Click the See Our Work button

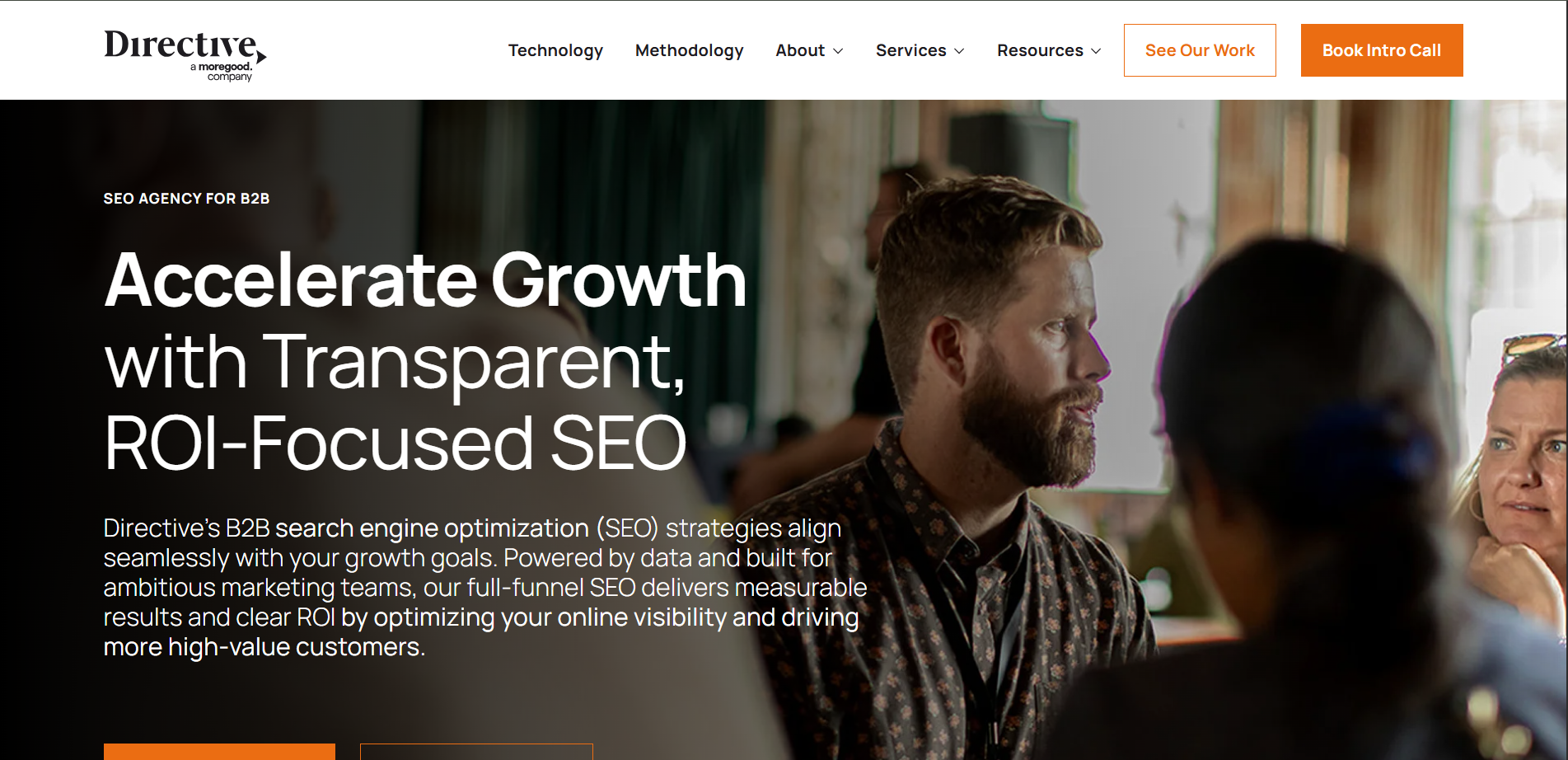(1200, 50)
